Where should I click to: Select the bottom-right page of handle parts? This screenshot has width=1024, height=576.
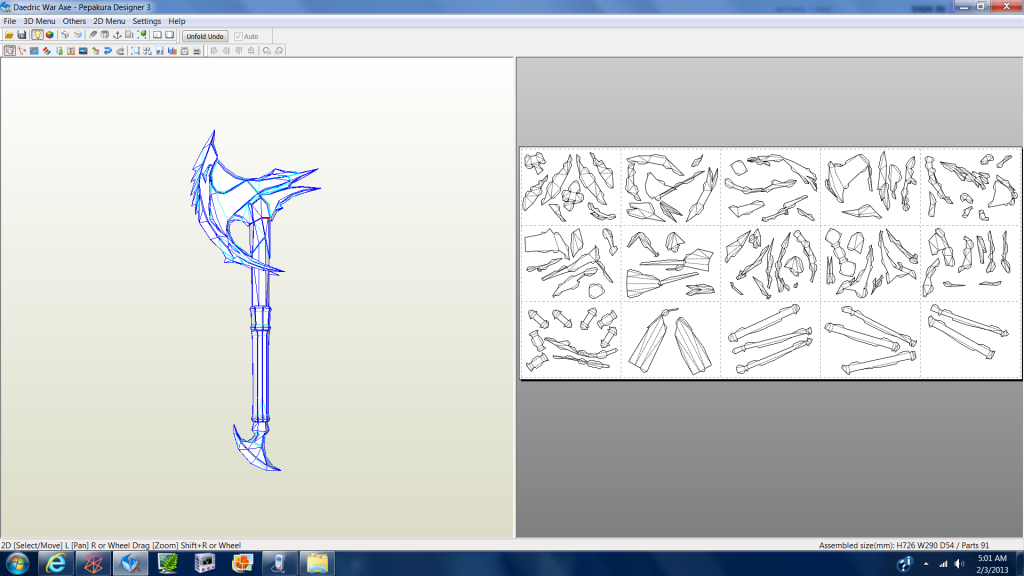coord(970,340)
